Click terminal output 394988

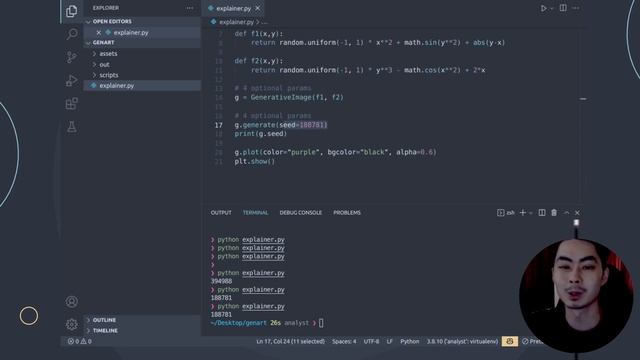pos(221,281)
